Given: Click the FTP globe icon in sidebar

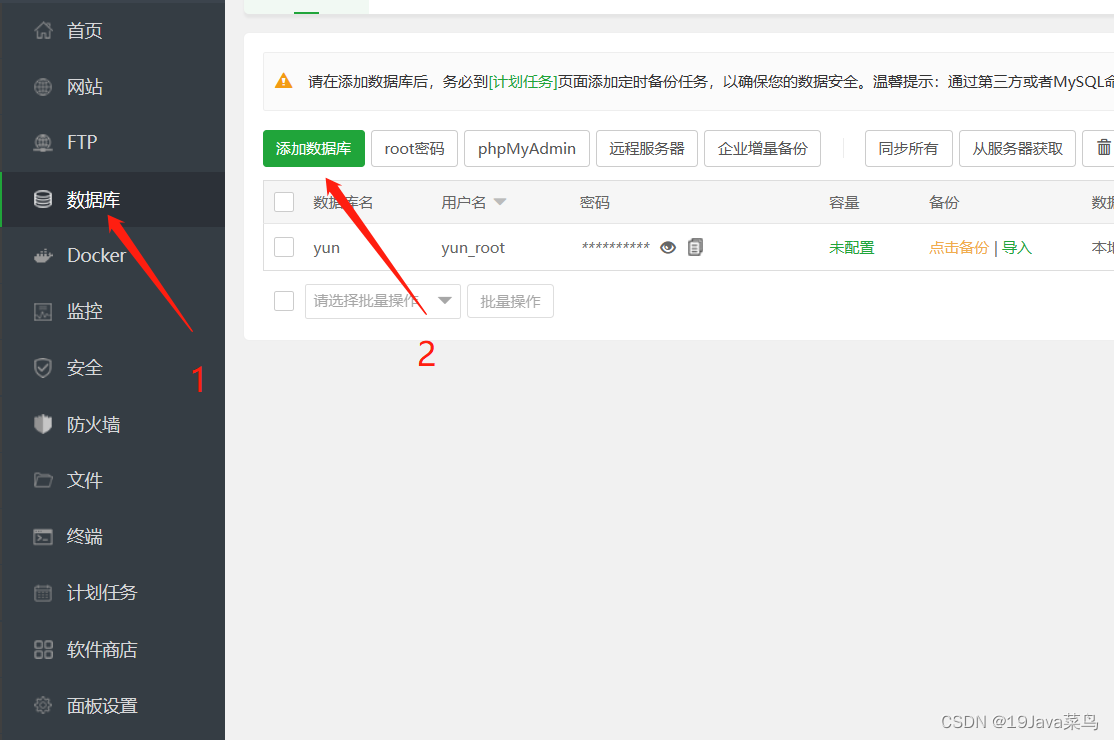Looking at the screenshot, I should [43, 143].
